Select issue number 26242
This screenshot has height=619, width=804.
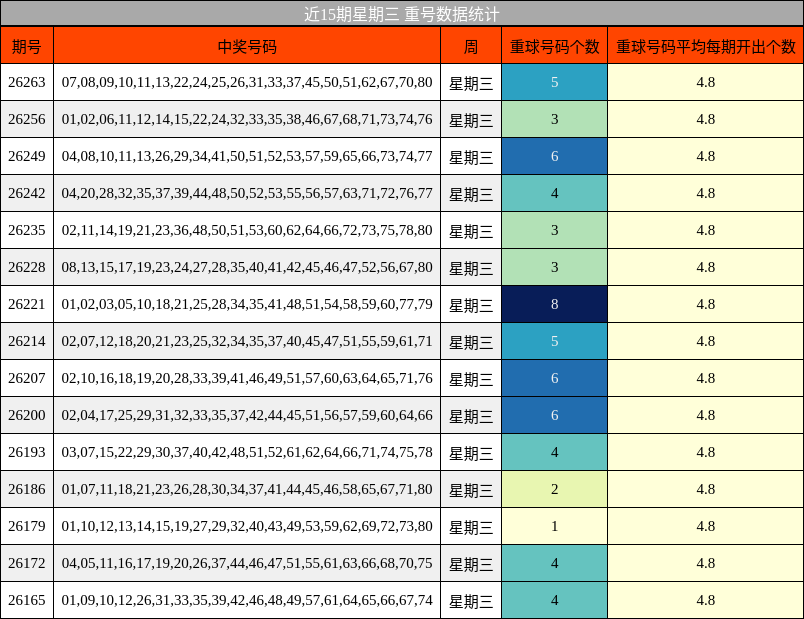click(27, 193)
